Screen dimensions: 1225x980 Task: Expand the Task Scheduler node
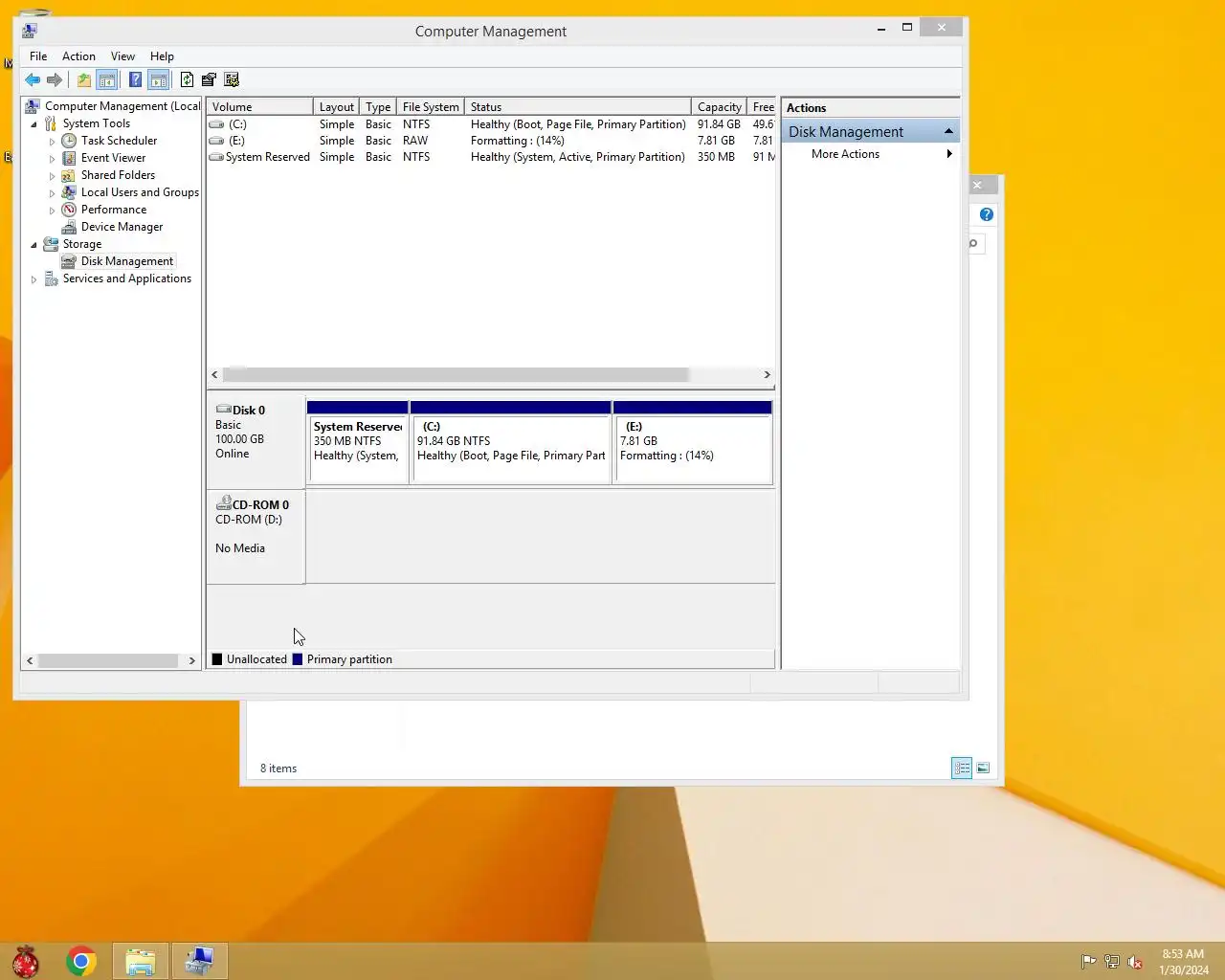coord(52,142)
